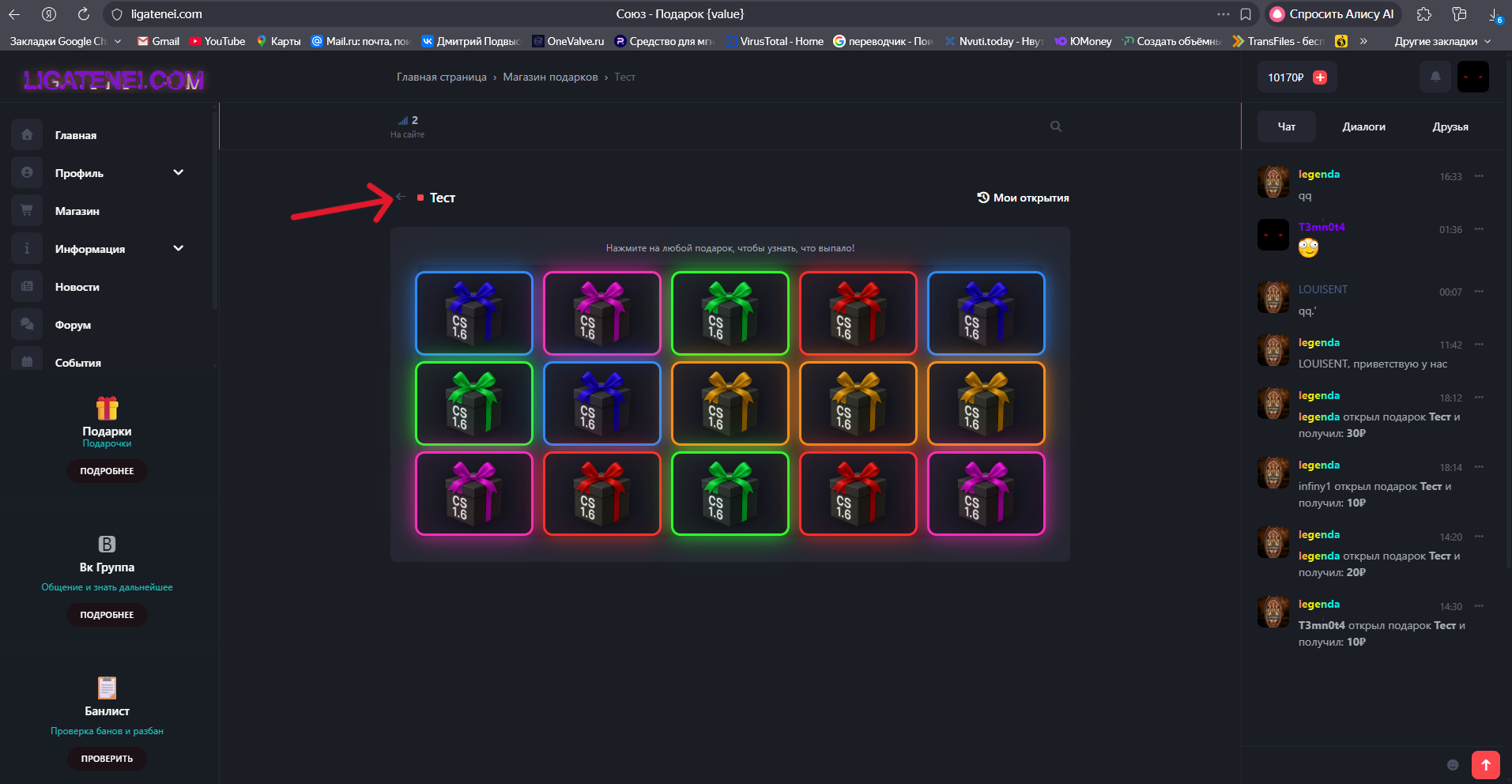
Task: Open the green gift box in top row
Action: 730,313
